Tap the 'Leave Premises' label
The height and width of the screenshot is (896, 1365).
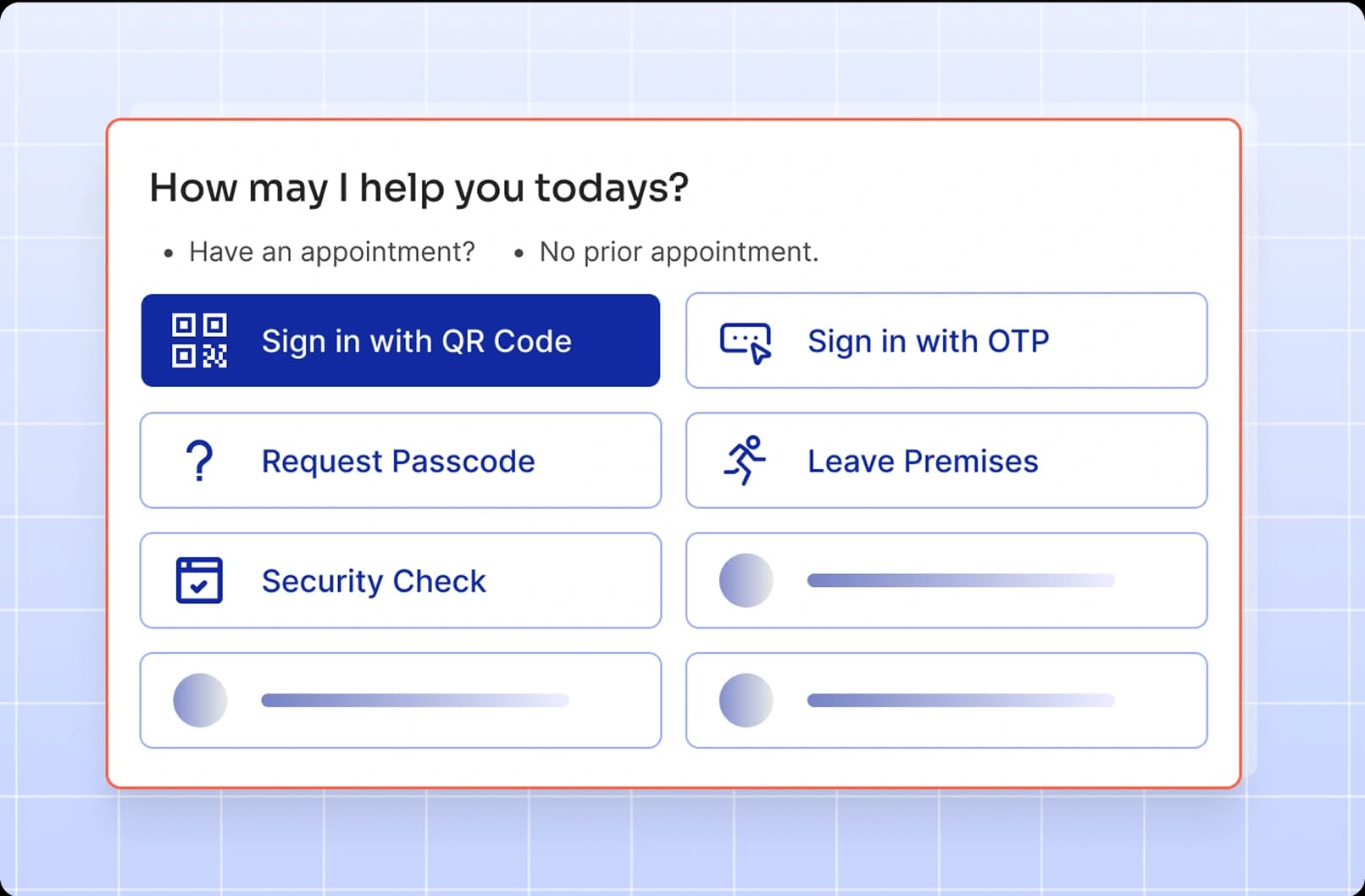[923, 462]
